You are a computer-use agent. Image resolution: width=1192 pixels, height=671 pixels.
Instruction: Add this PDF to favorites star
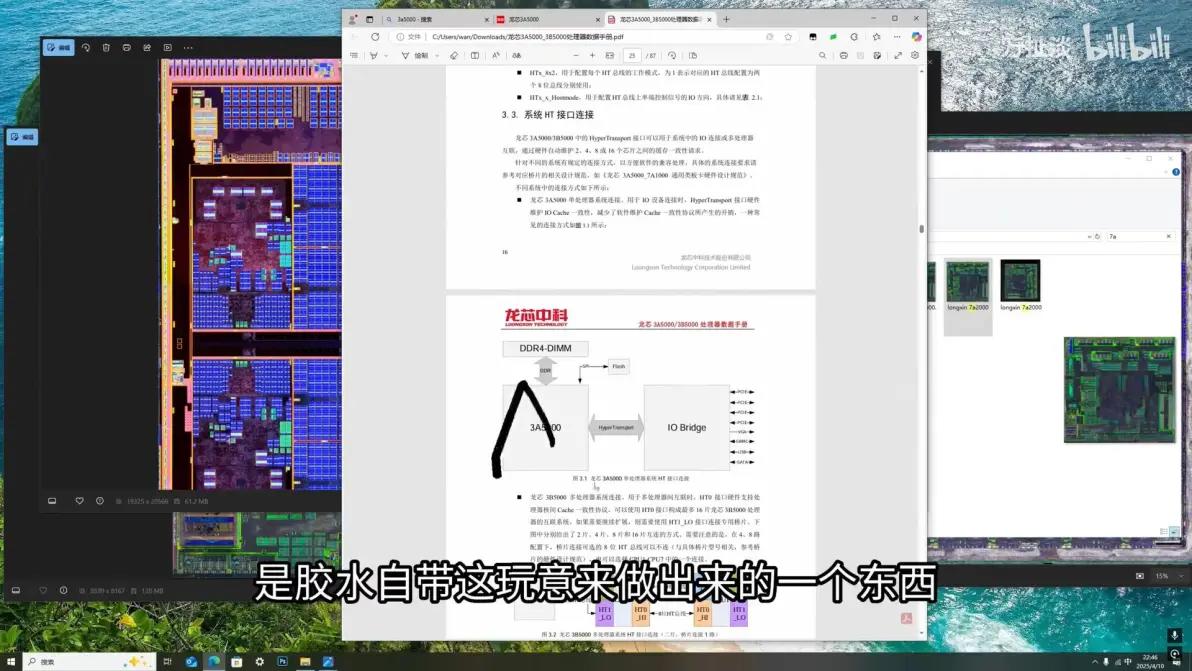pos(788,36)
